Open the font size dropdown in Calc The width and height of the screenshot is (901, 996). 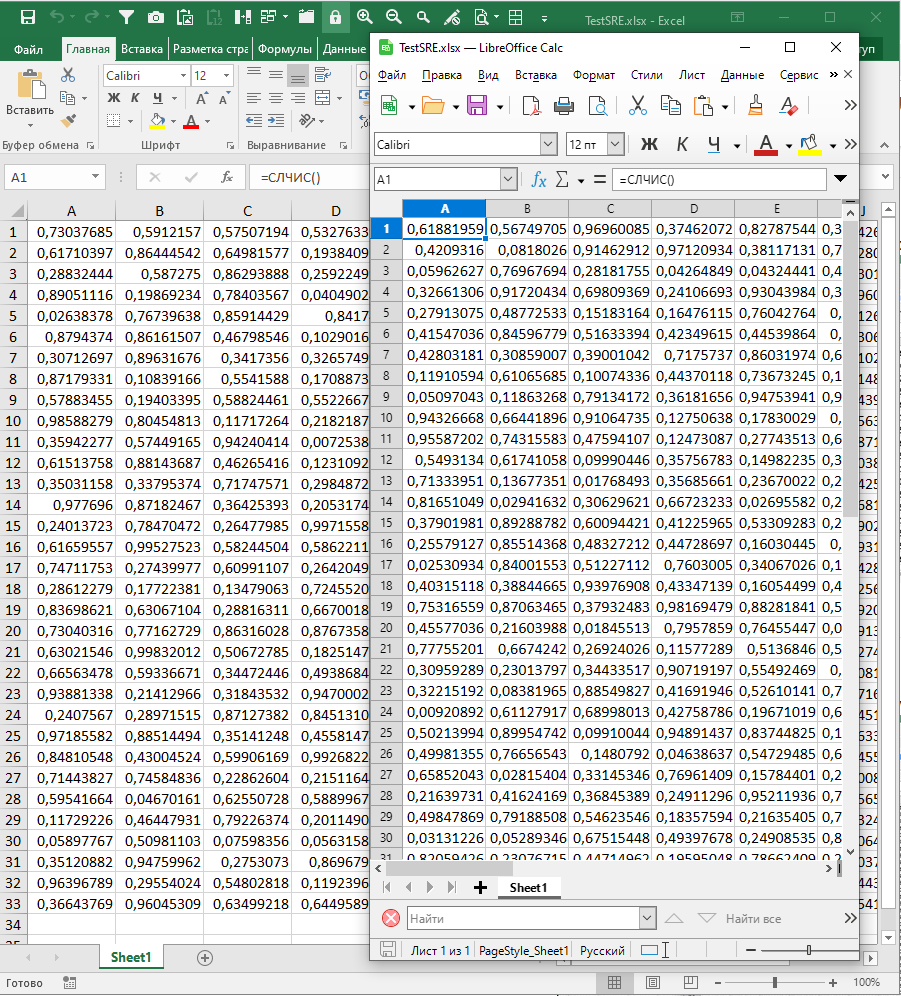[x=615, y=145]
